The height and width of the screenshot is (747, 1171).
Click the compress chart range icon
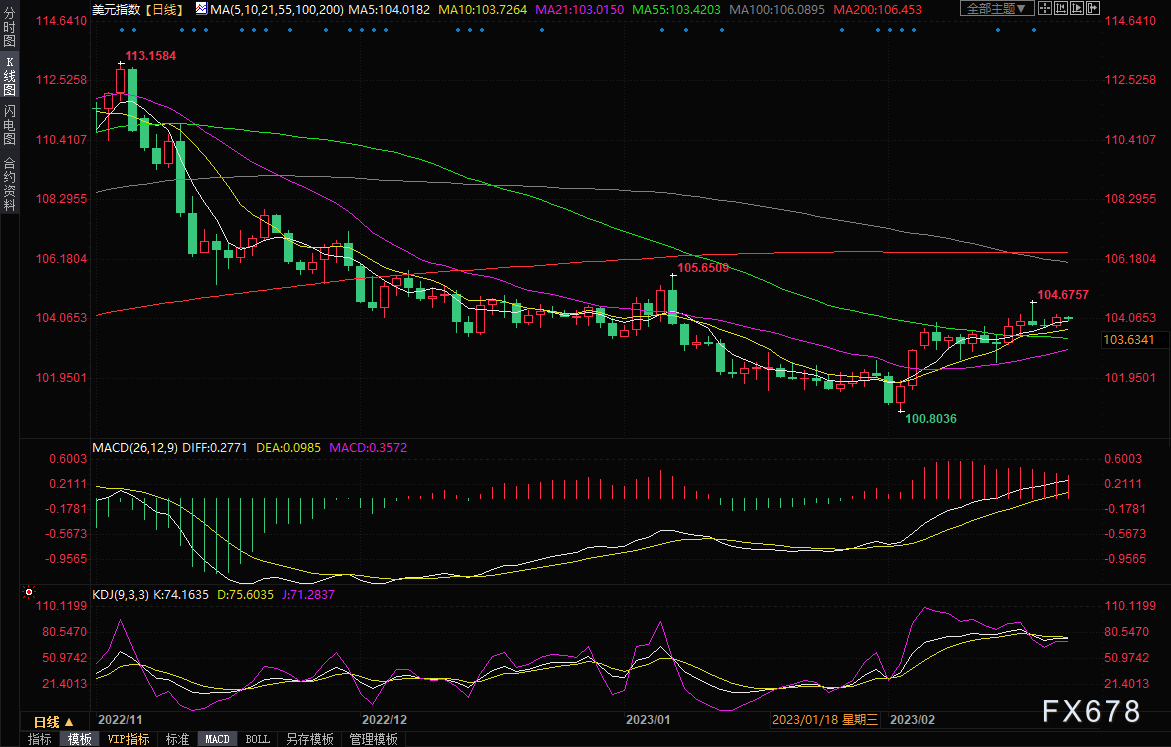[1061, 8]
